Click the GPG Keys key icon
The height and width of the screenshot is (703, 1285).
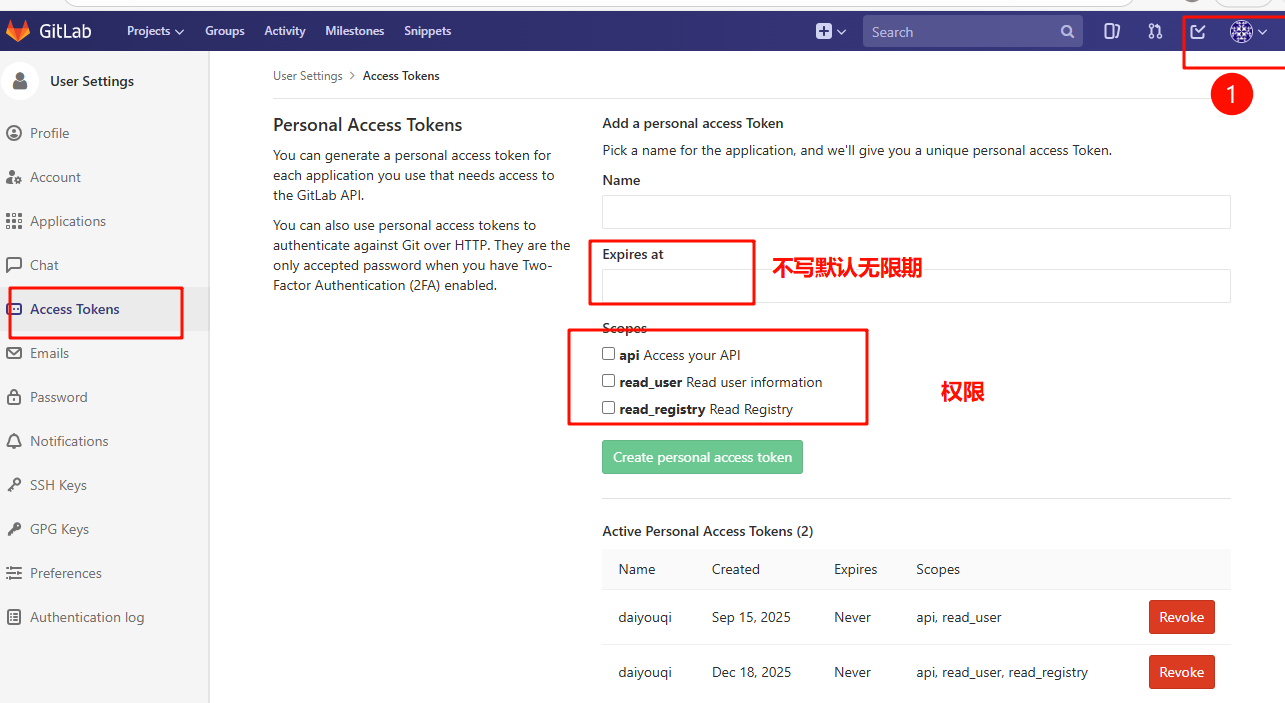(14, 529)
